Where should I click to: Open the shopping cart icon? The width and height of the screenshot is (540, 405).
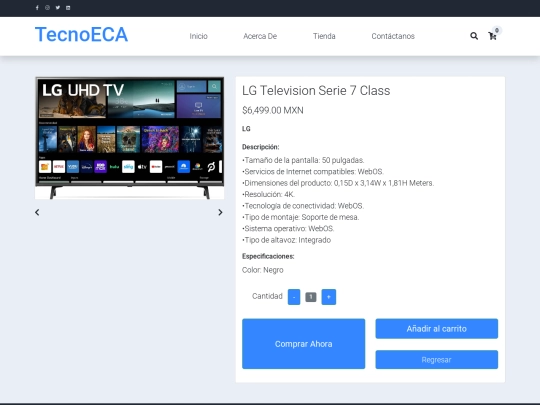pyautogui.click(x=492, y=36)
